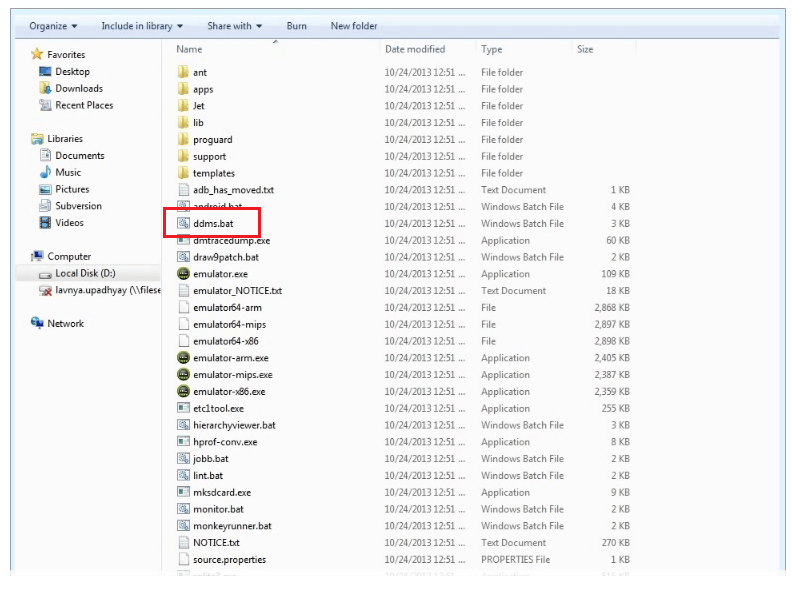Sort by Date modified column header
Screen dimensions: 800x591
415,49
